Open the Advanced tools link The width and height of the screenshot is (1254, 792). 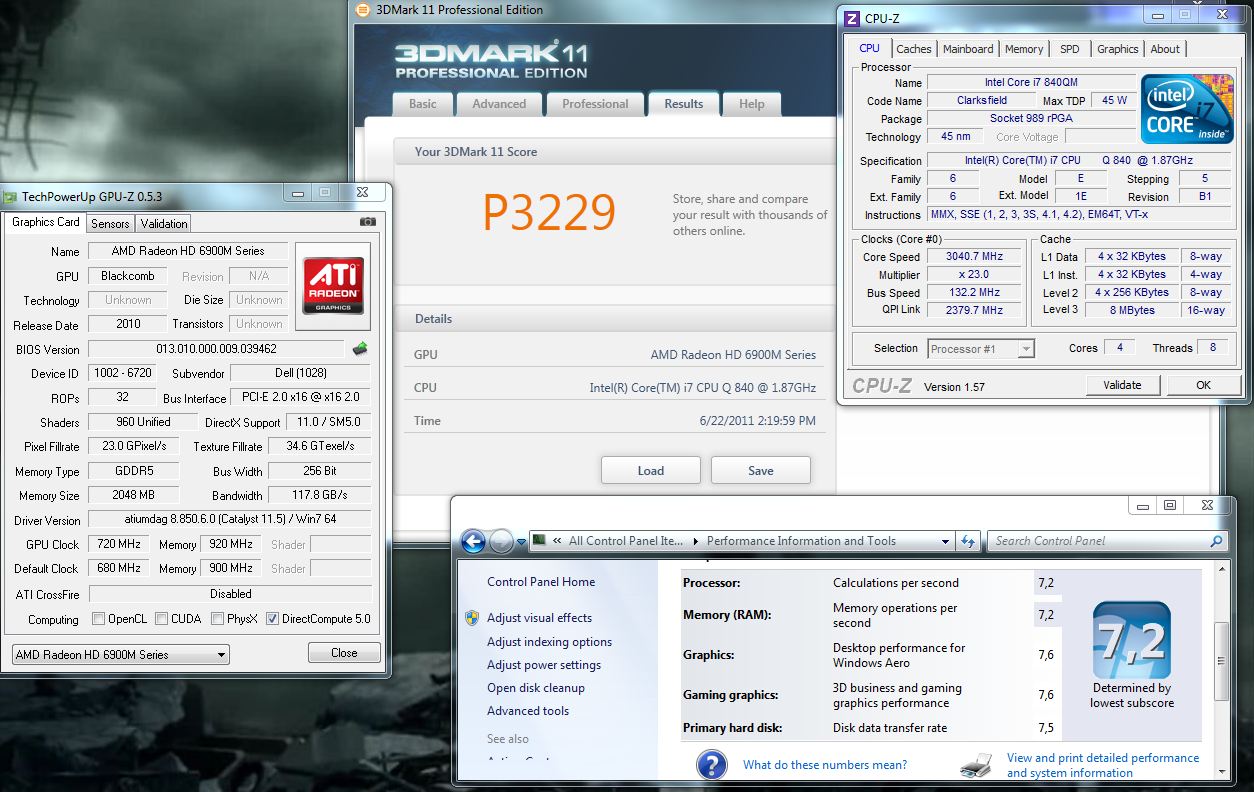[528, 711]
